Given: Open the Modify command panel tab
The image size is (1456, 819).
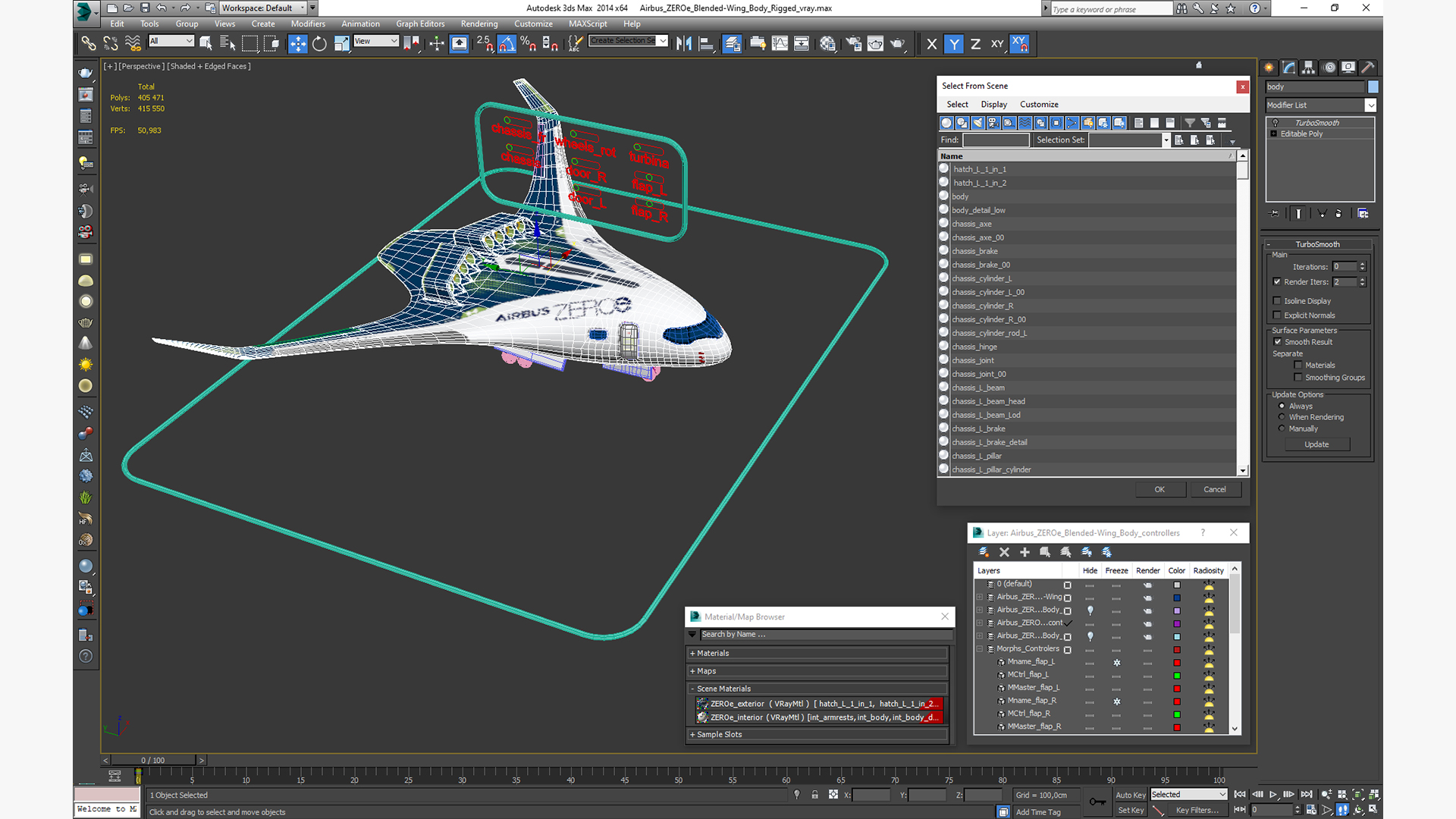Looking at the screenshot, I should 1289,67.
